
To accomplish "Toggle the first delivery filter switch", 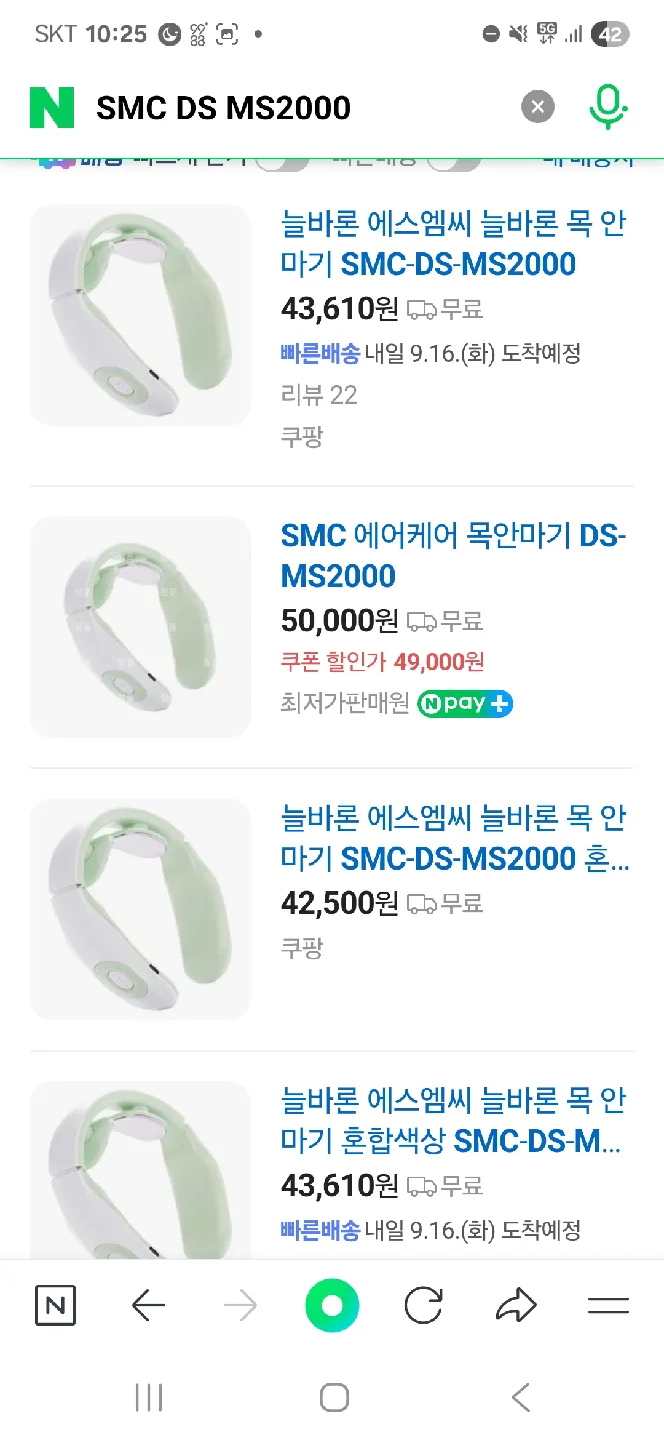I will tap(282, 160).
